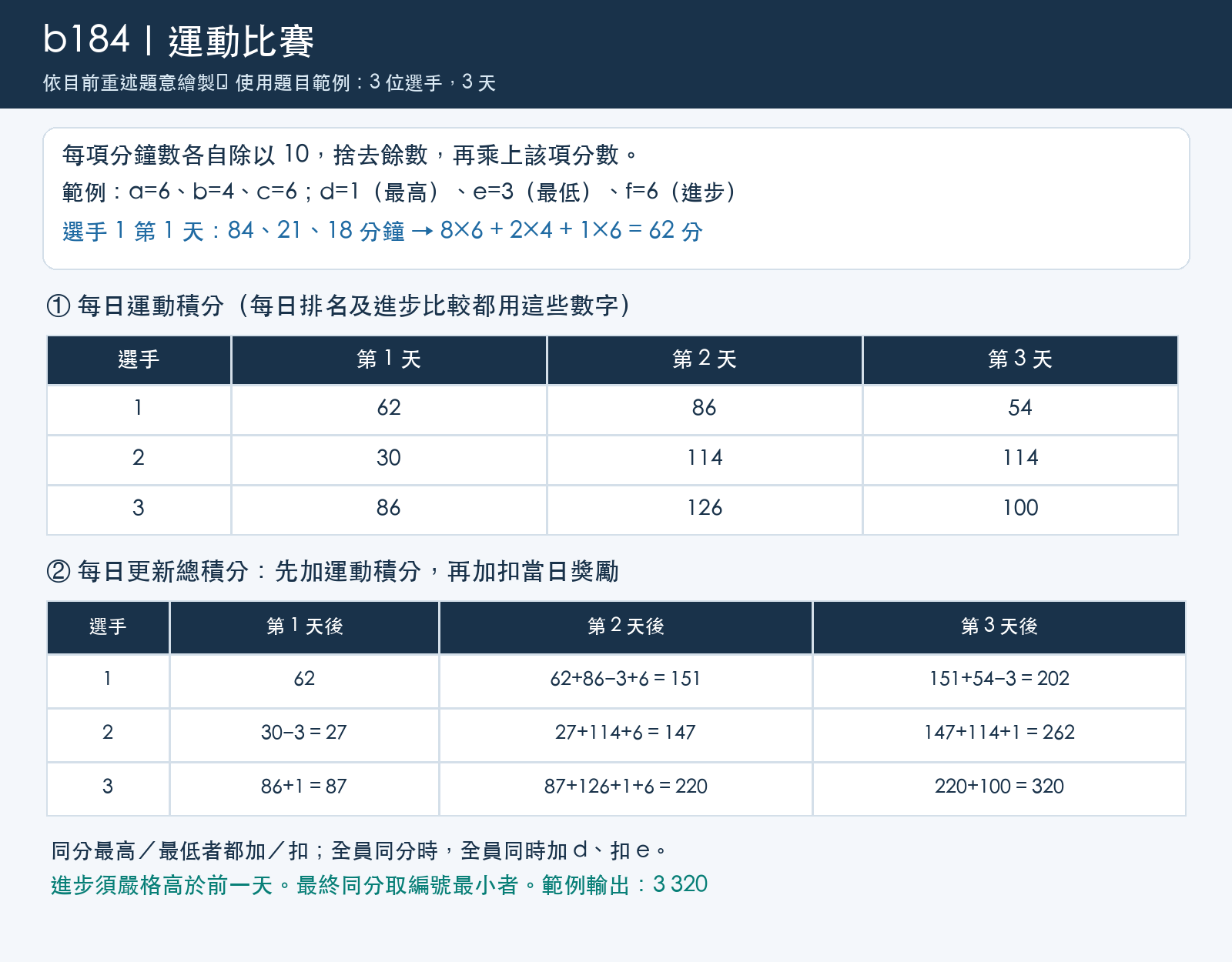The image size is (1232, 962).
Task: Click the cell "151+54−3 = 202"
Action: click(x=999, y=680)
